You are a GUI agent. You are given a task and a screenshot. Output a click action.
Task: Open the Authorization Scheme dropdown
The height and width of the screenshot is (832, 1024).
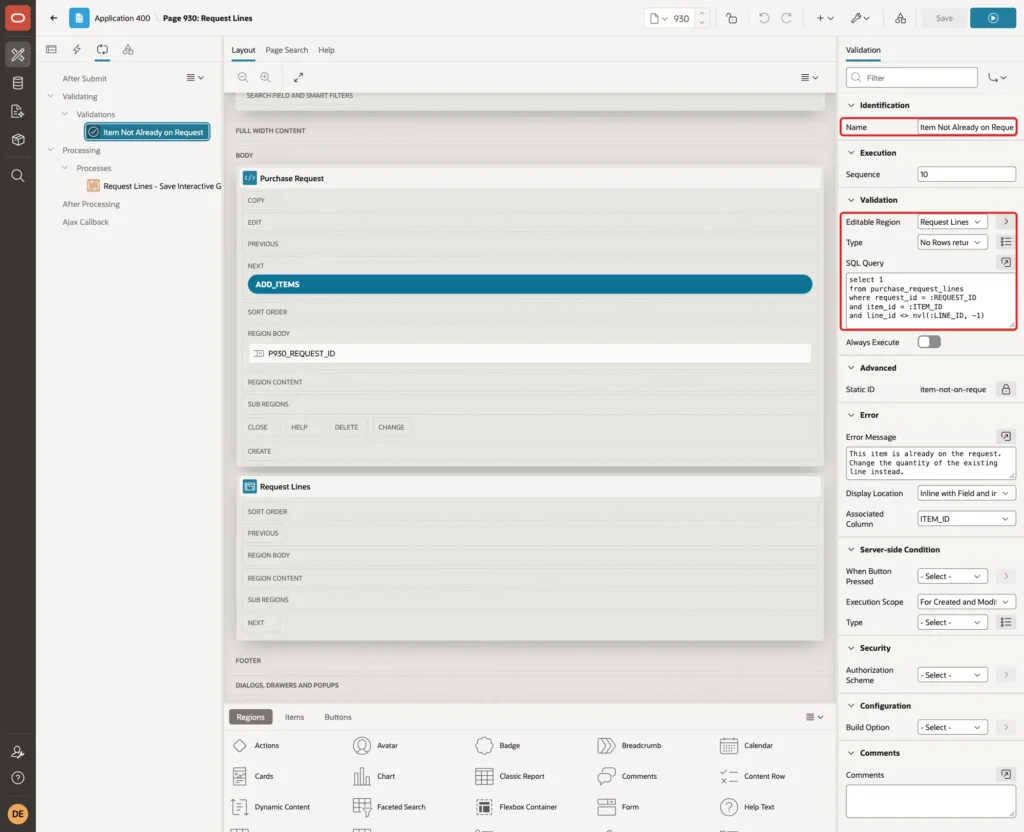point(952,675)
